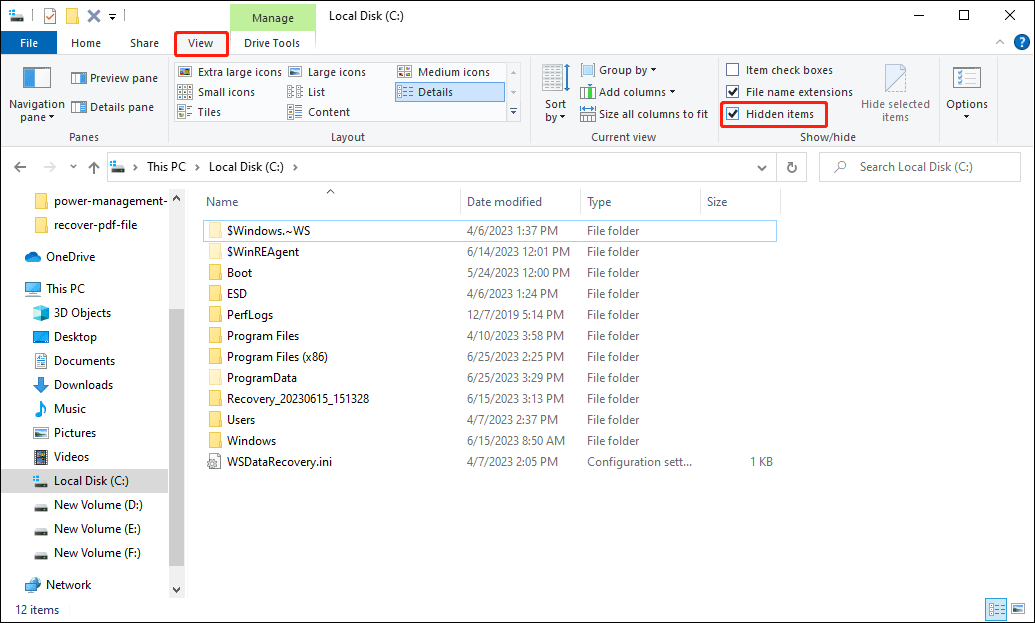Expand the This PC breadcrumb arrow
This screenshot has height=623, width=1035.
click(197, 168)
